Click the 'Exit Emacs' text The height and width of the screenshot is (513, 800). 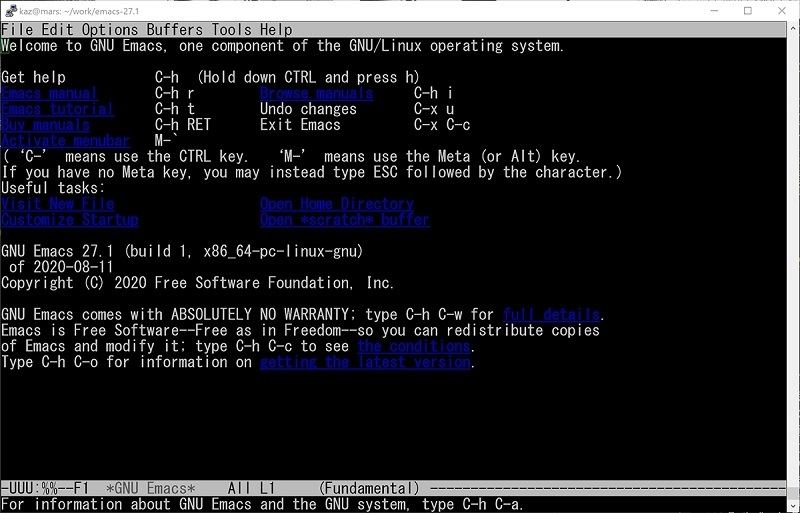(300, 125)
